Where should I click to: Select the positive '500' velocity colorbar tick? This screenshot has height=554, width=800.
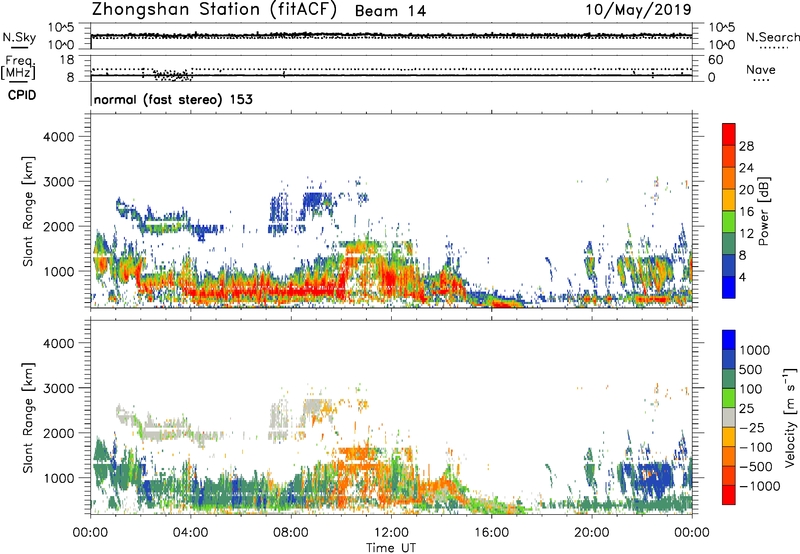pos(753,370)
